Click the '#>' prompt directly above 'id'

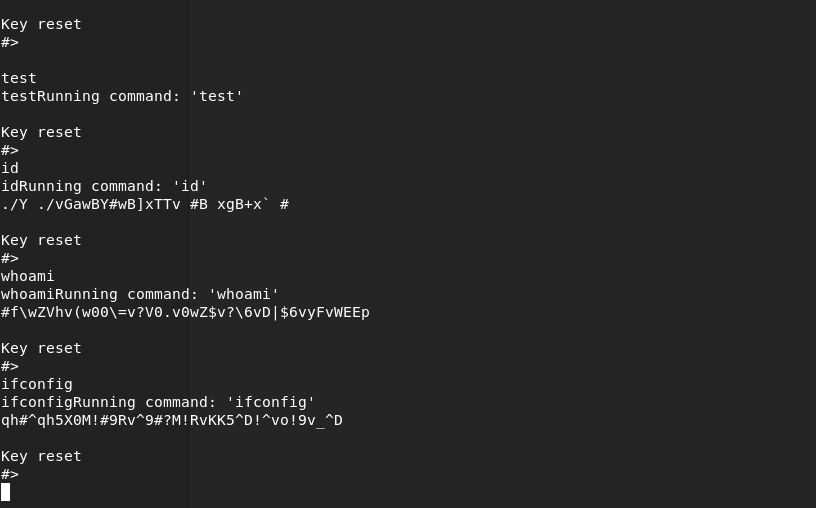[10, 150]
